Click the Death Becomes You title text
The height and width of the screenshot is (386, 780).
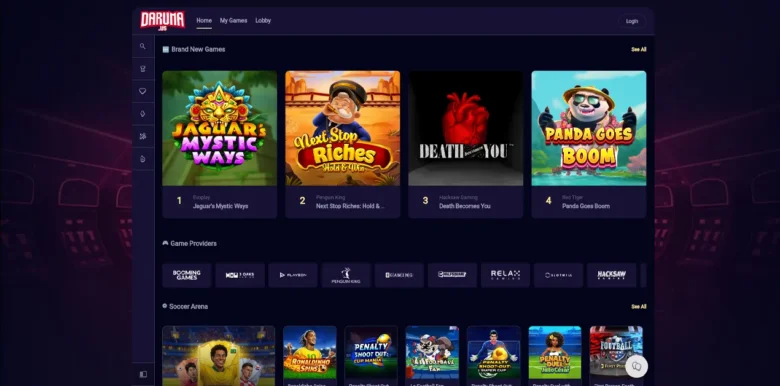click(465, 206)
